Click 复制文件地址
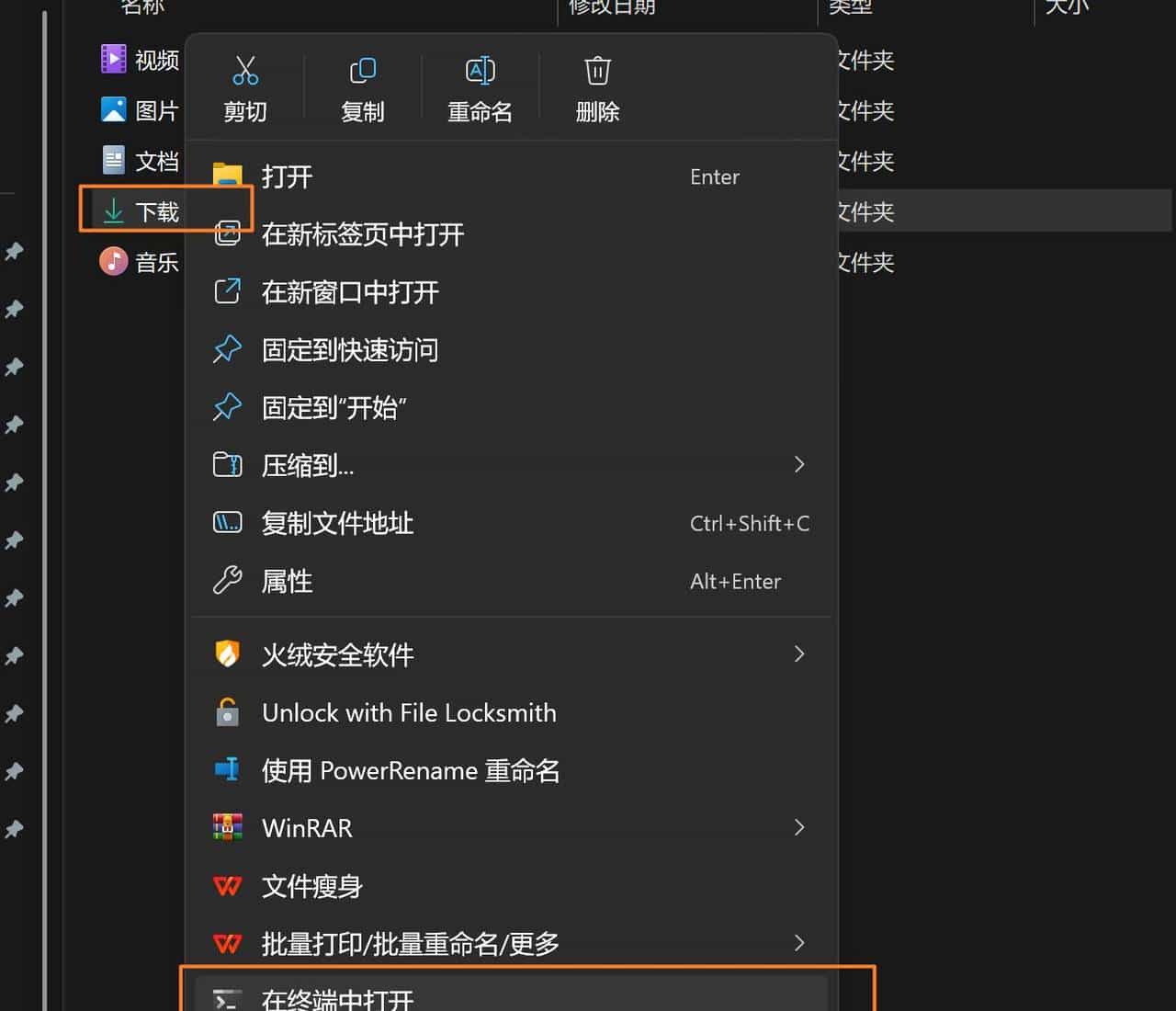1176x1011 pixels. click(337, 523)
